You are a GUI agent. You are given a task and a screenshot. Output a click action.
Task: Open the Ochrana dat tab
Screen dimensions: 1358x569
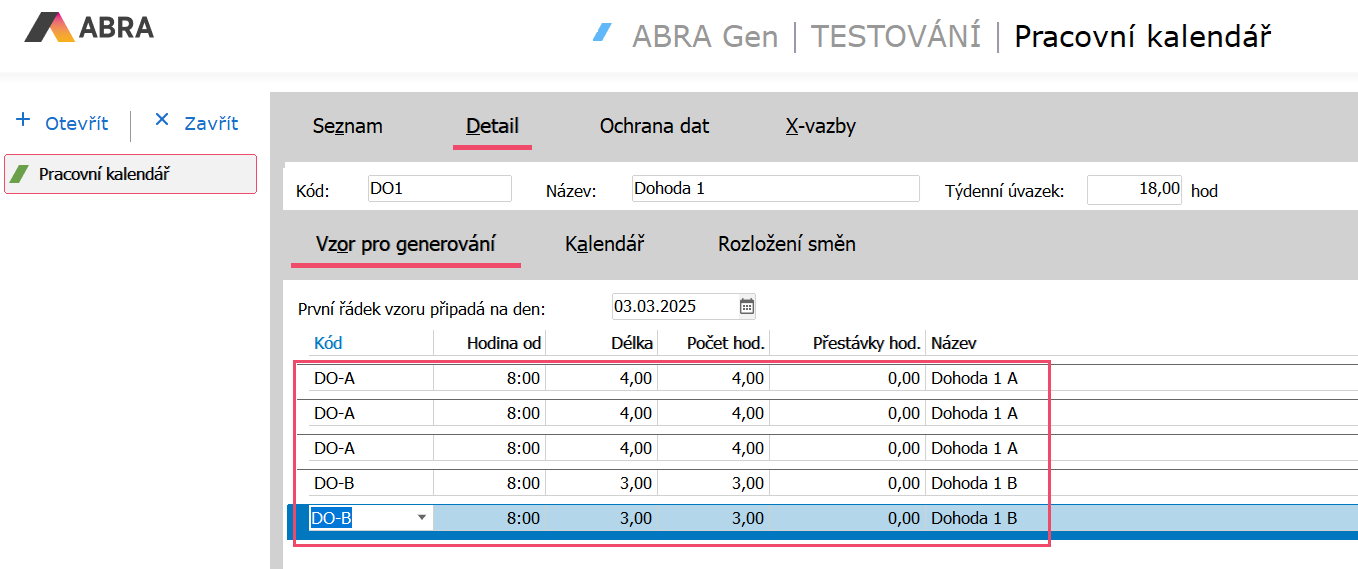(654, 126)
